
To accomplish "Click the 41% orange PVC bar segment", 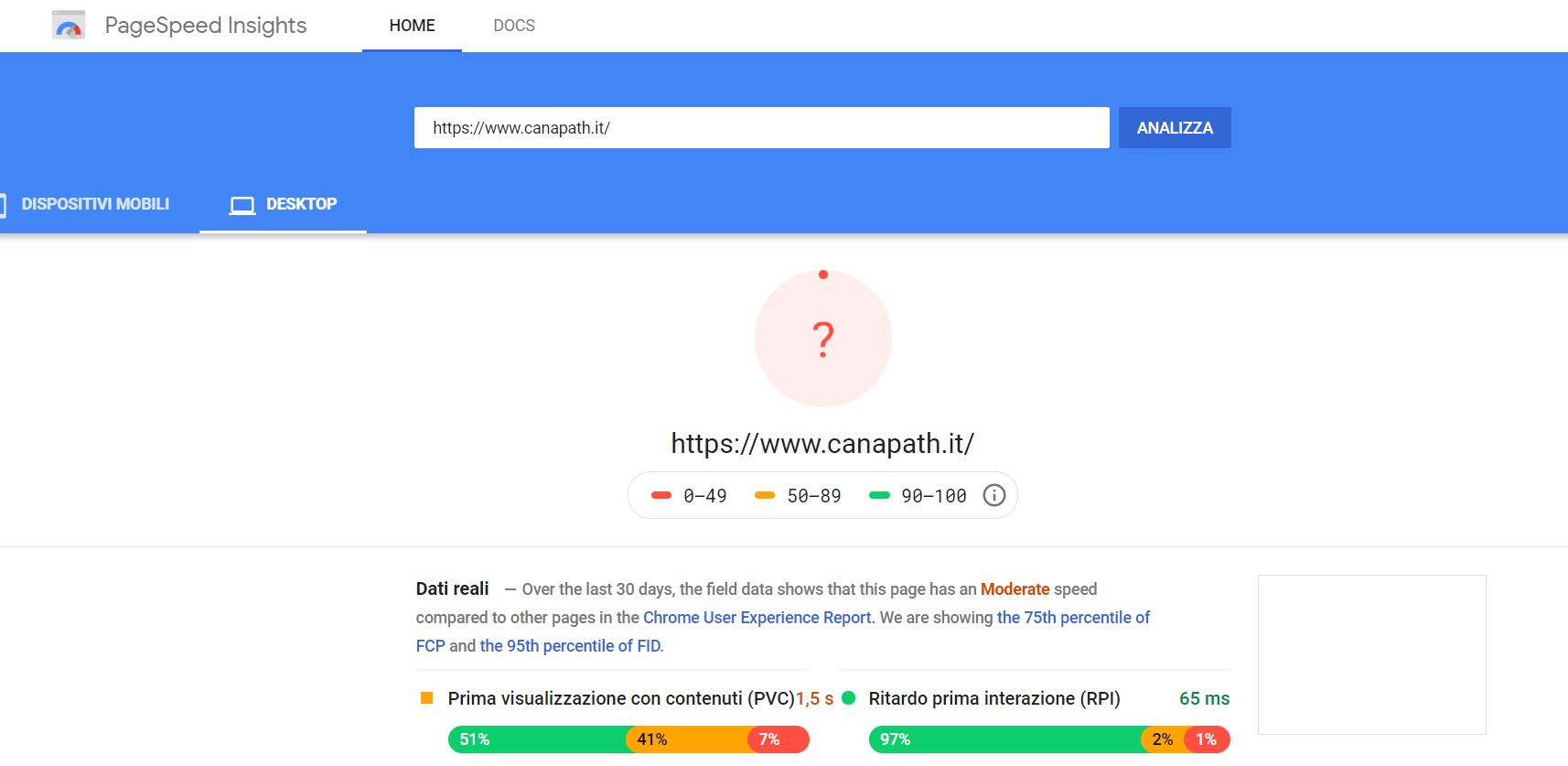I will (x=688, y=739).
